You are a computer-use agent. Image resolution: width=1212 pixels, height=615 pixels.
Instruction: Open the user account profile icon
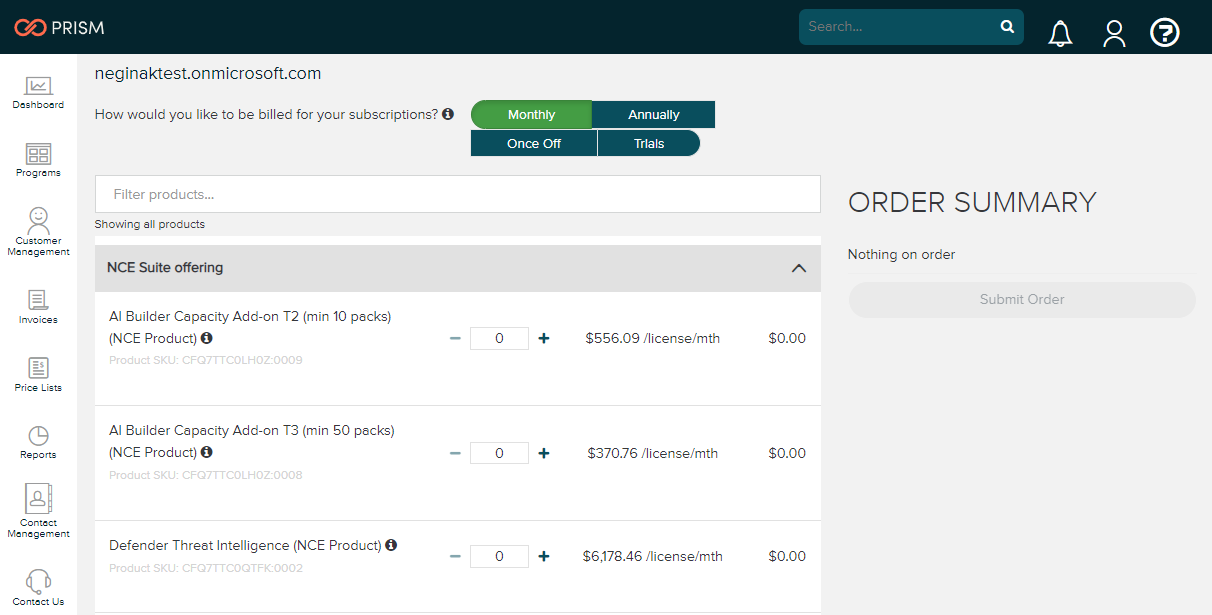tap(1114, 33)
